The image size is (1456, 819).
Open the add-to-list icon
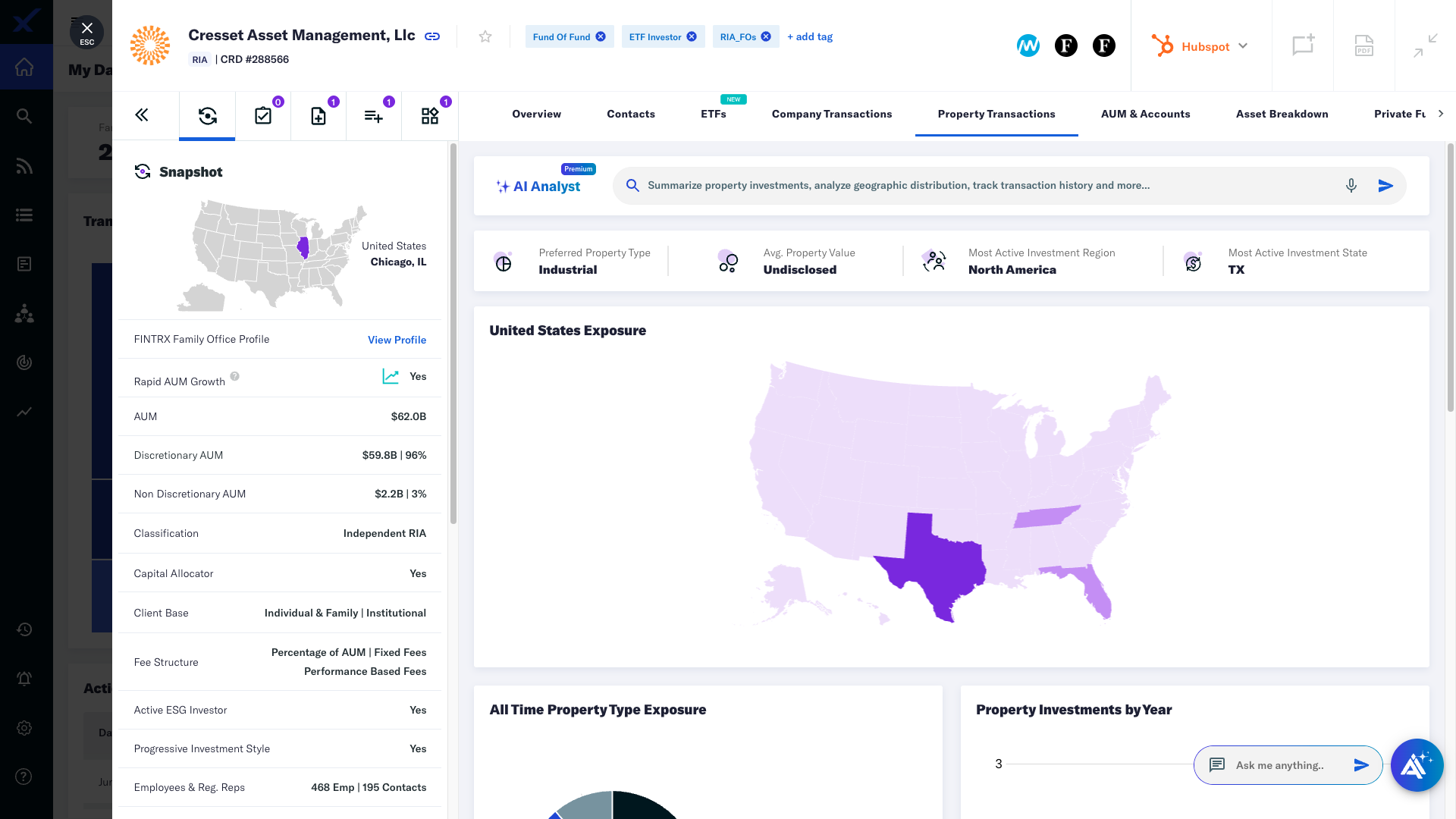pyautogui.click(x=374, y=115)
